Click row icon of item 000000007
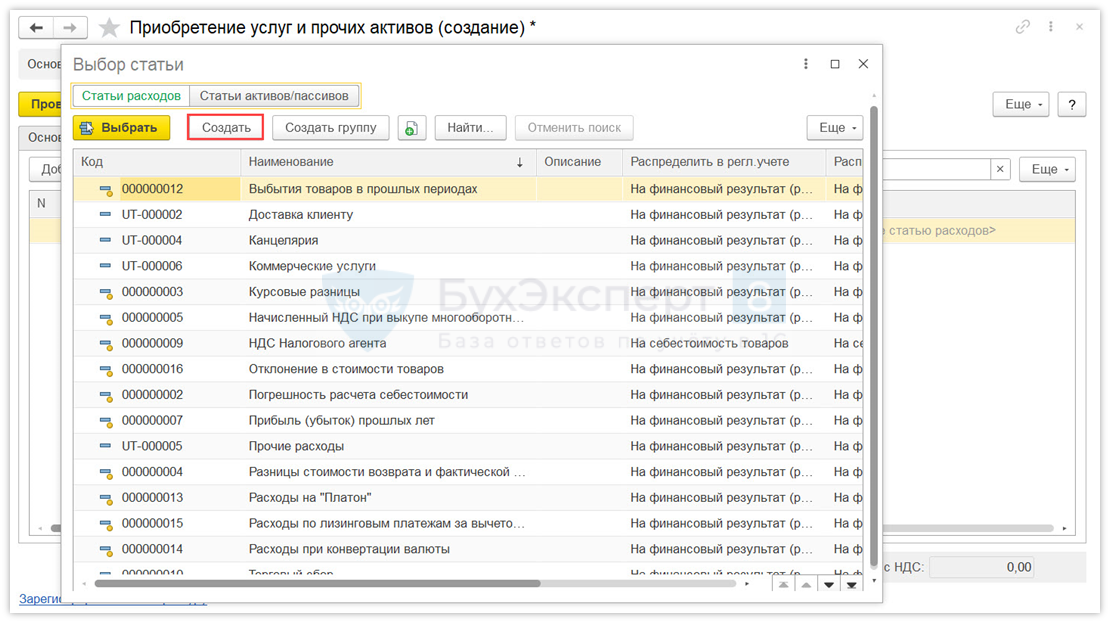Viewport: 1110px width, 623px height. click(x=105, y=421)
